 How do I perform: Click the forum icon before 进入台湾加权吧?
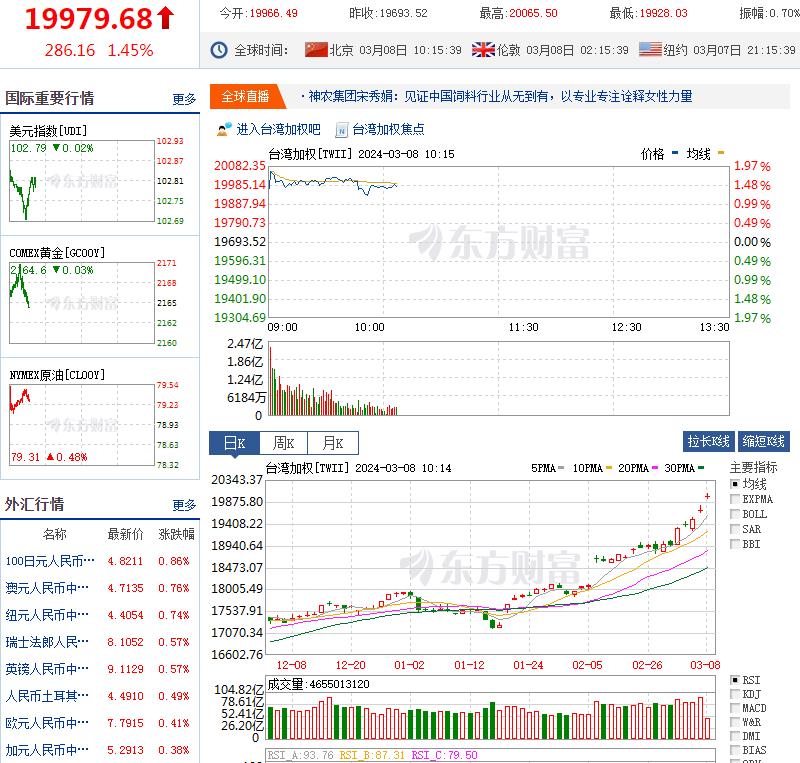(x=223, y=130)
